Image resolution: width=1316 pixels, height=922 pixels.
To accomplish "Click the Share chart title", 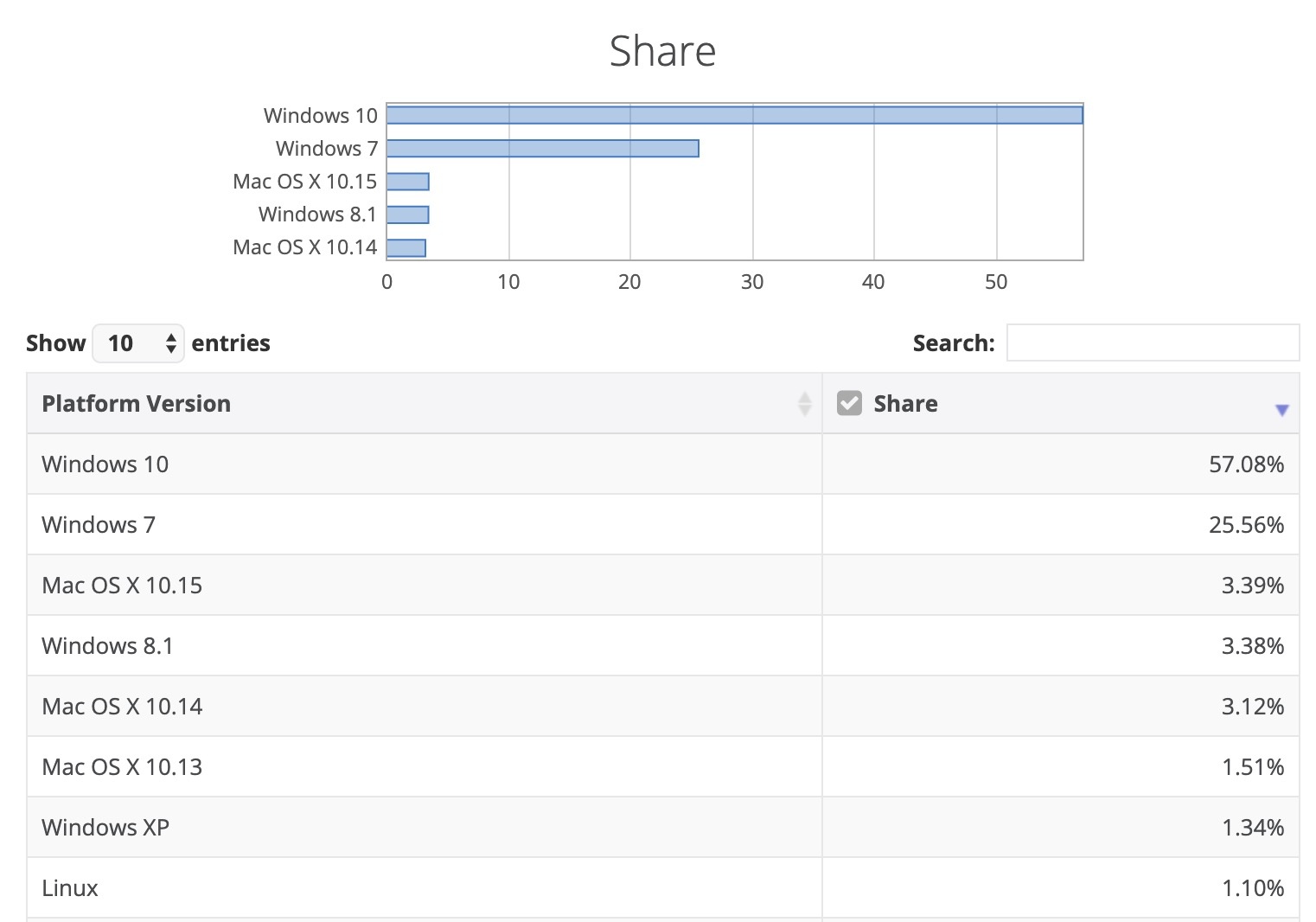I will (x=662, y=51).
